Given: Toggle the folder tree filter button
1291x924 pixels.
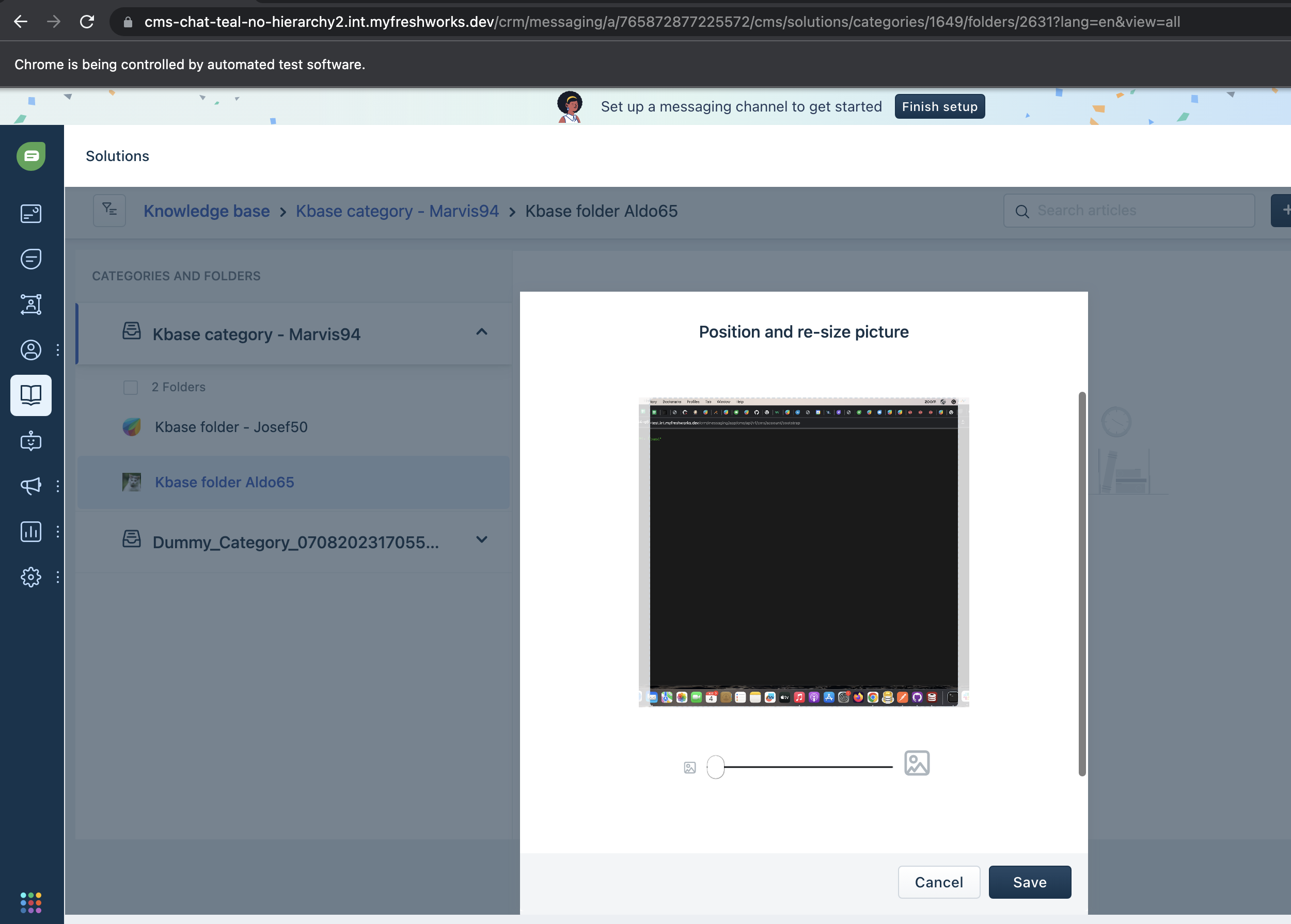Looking at the screenshot, I should (109, 211).
